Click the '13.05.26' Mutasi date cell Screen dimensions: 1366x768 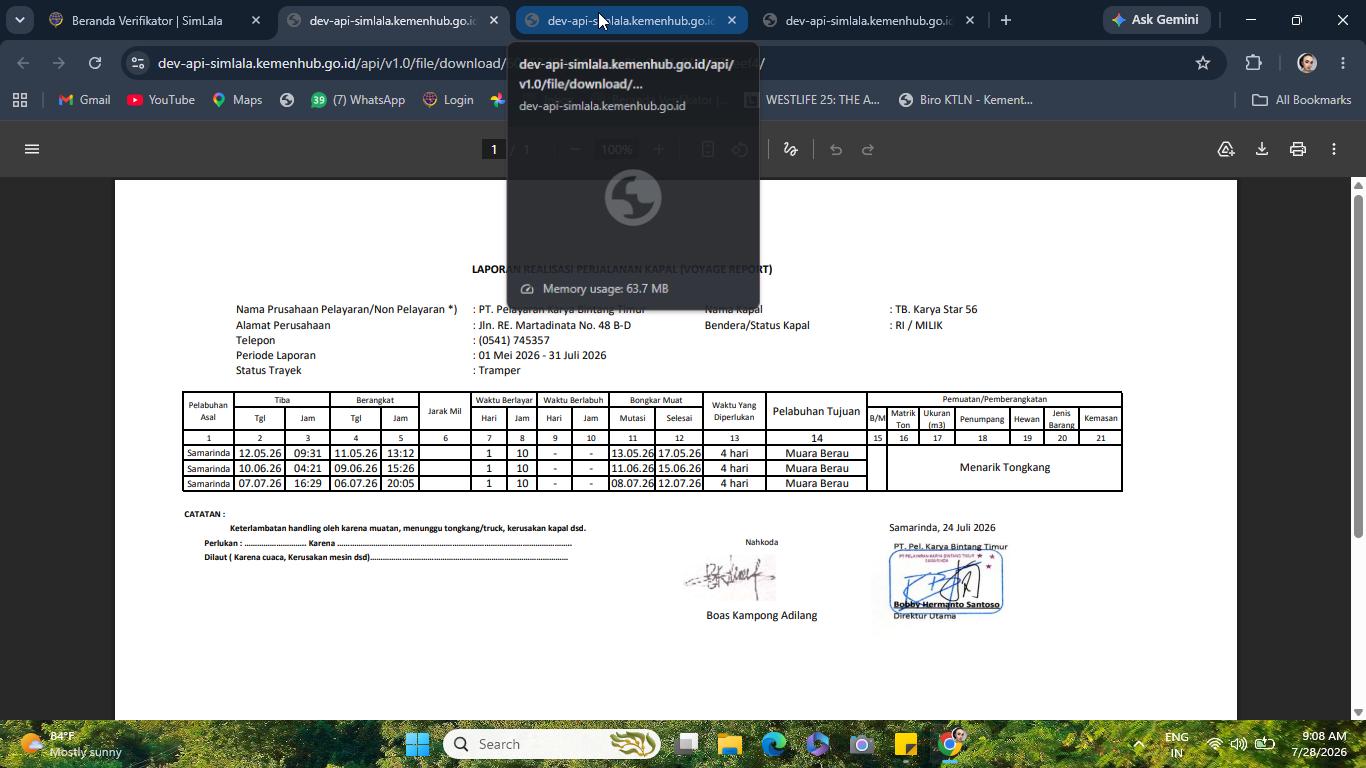[632, 453]
